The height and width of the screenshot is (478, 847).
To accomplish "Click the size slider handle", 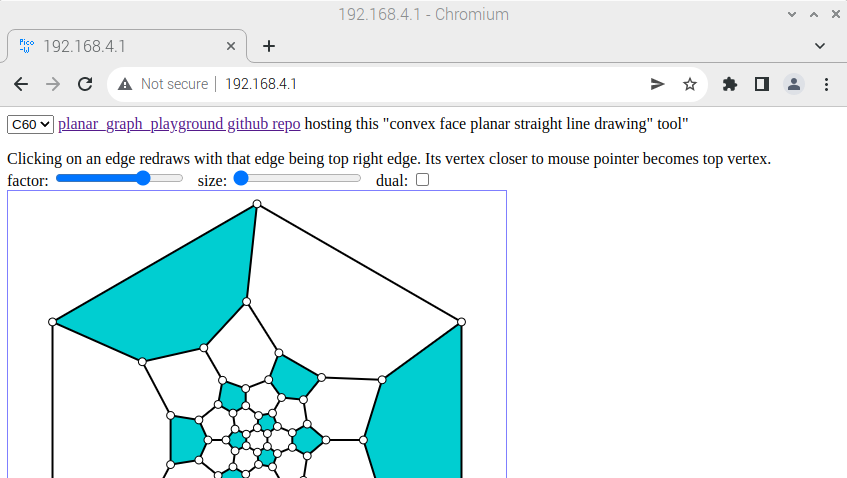I will 241,178.
